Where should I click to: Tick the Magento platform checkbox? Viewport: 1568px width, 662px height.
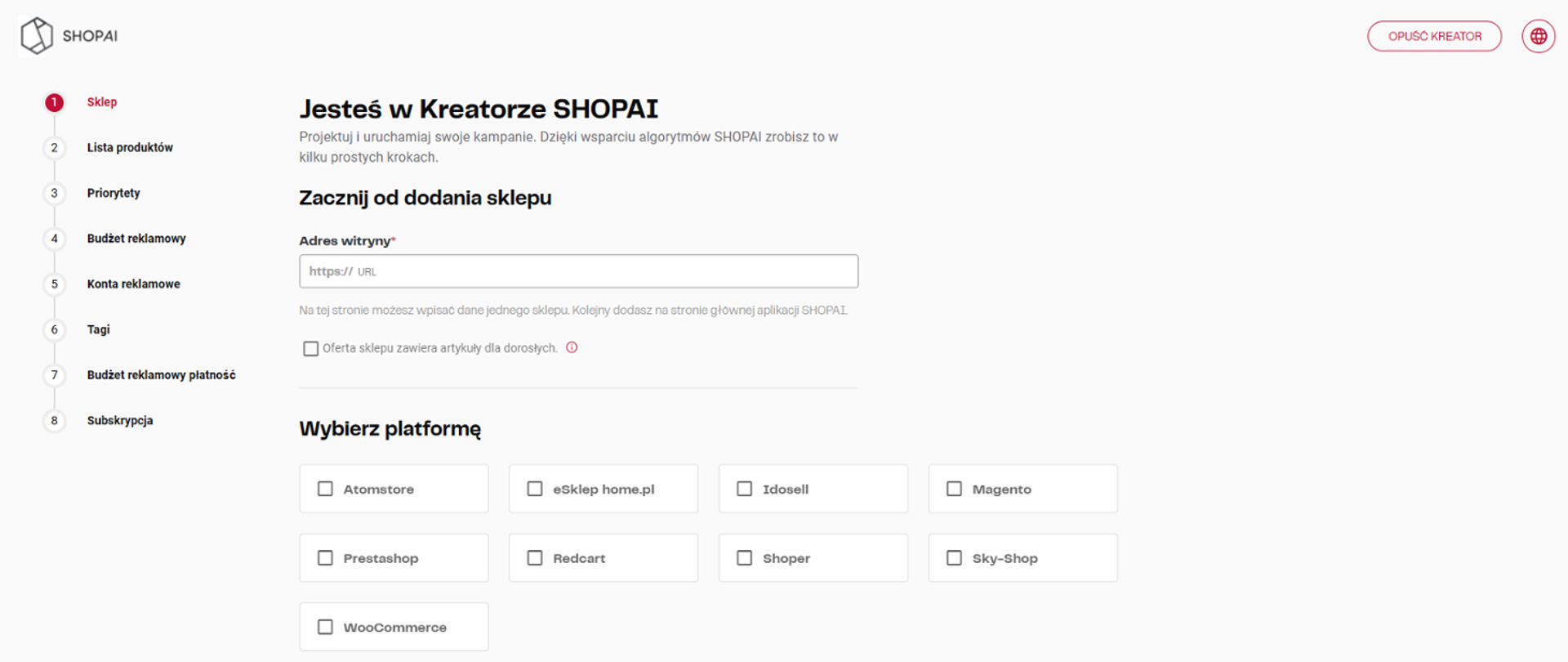pos(954,489)
